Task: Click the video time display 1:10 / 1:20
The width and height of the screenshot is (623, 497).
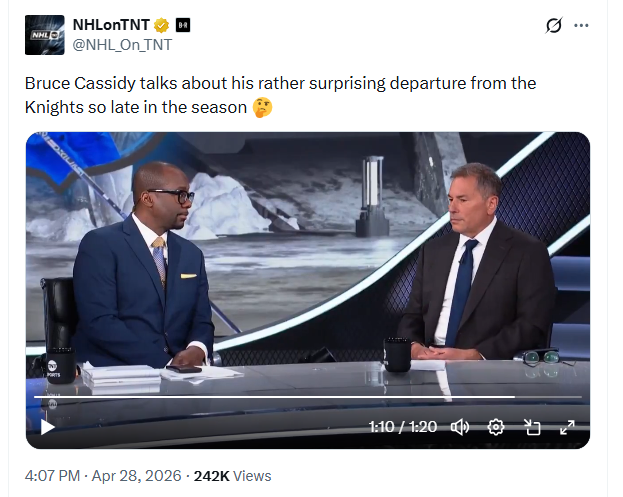Action: 402,427
